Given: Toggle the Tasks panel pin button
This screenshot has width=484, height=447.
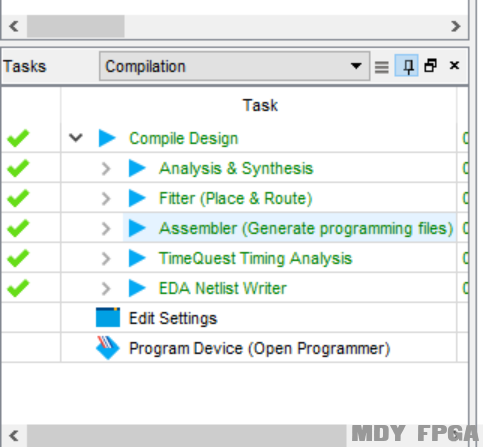Looking at the screenshot, I should (407, 66).
